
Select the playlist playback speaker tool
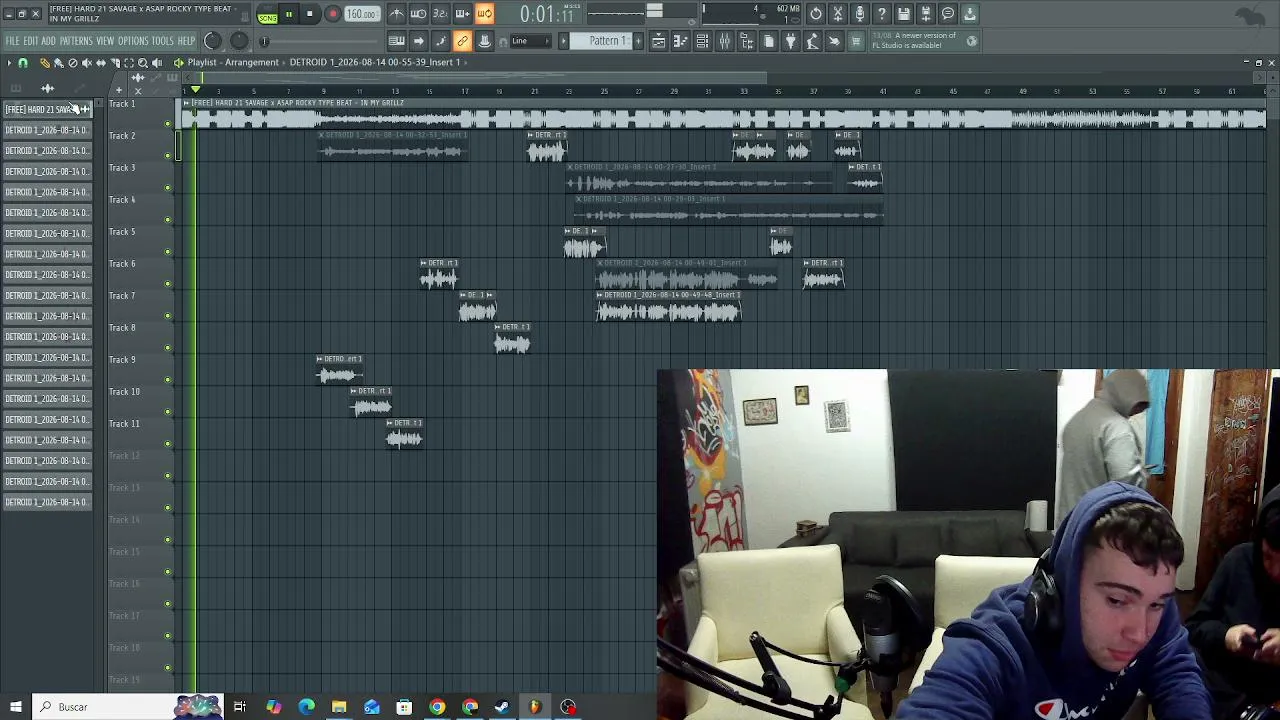[x=156, y=63]
